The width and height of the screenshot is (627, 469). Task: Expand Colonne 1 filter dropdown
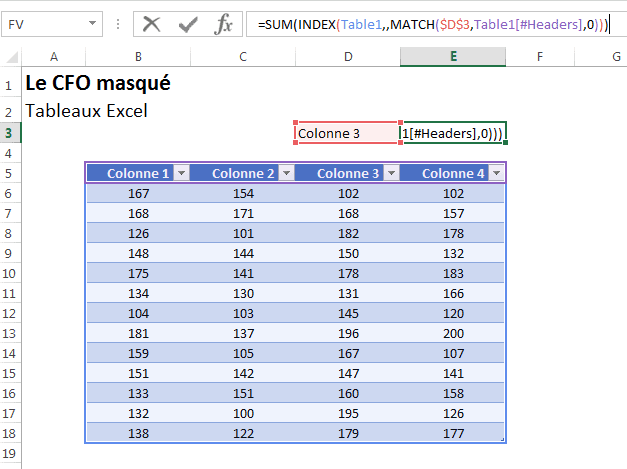click(x=181, y=174)
